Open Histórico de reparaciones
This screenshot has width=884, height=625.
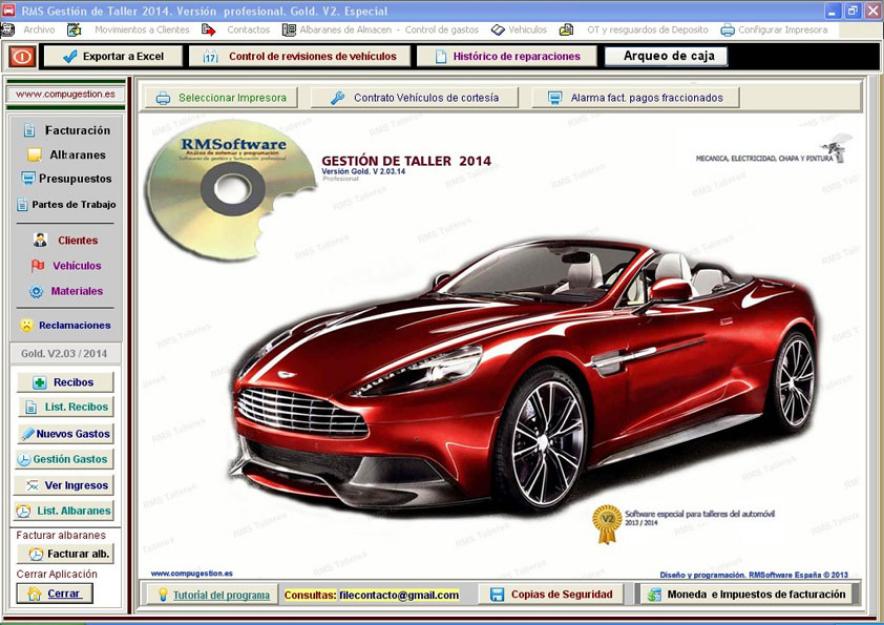[x=507, y=56]
